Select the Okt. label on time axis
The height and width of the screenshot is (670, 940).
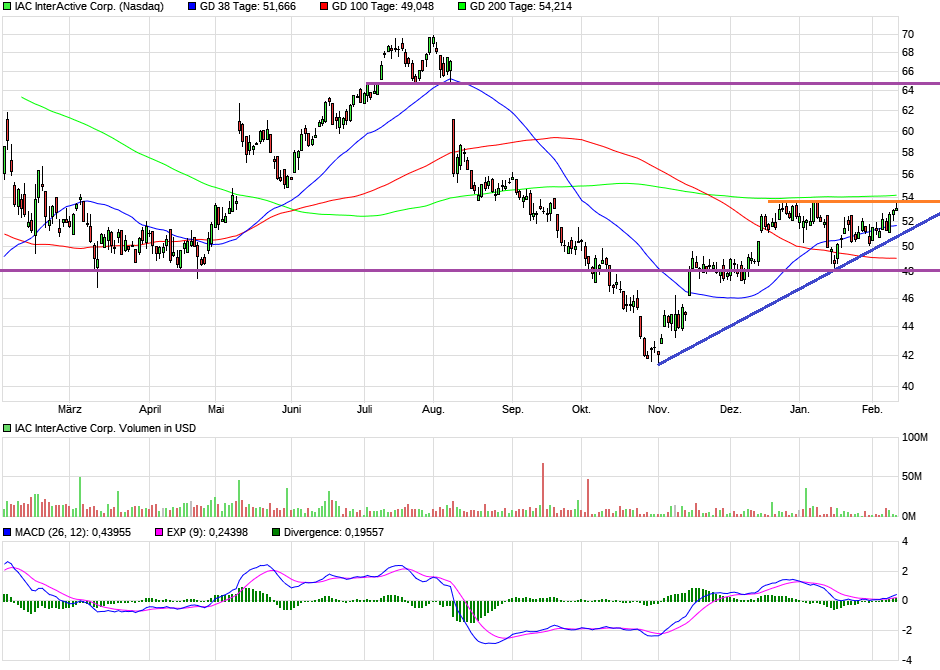tap(581, 409)
